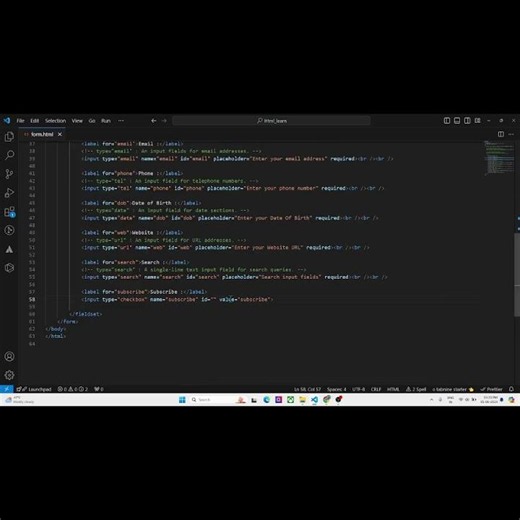Open the triangle-shaped icon in activity bar
520x520 pixels.
coord(9,249)
